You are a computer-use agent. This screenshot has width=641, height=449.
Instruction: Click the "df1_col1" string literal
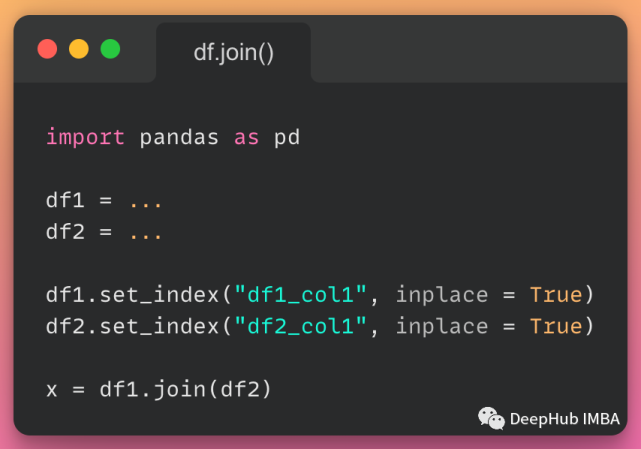click(300, 294)
